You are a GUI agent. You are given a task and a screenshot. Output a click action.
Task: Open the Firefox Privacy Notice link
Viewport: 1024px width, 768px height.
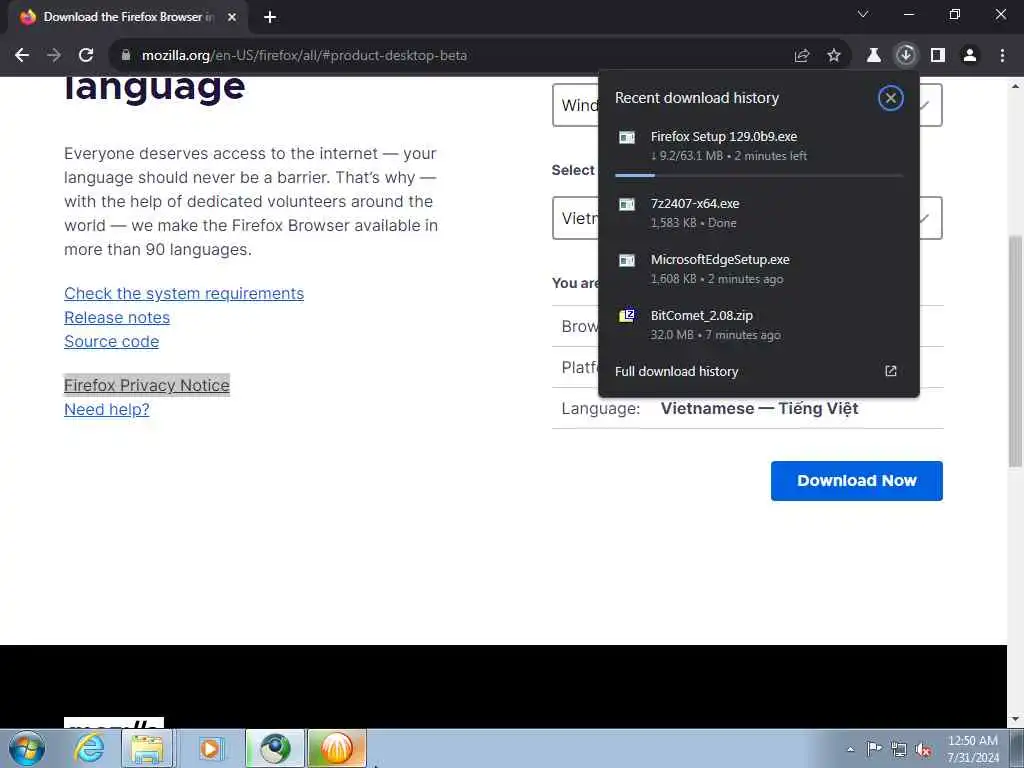[x=147, y=385]
